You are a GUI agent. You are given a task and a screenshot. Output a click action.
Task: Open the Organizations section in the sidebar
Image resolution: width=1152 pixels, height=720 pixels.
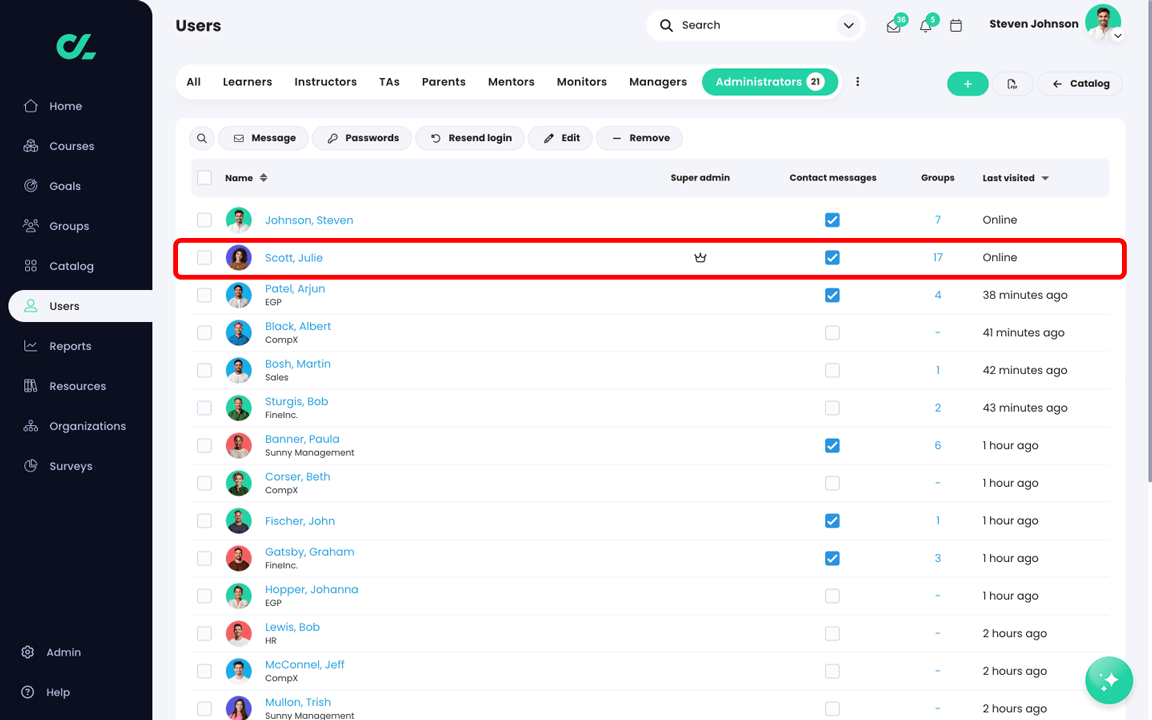(87, 425)
